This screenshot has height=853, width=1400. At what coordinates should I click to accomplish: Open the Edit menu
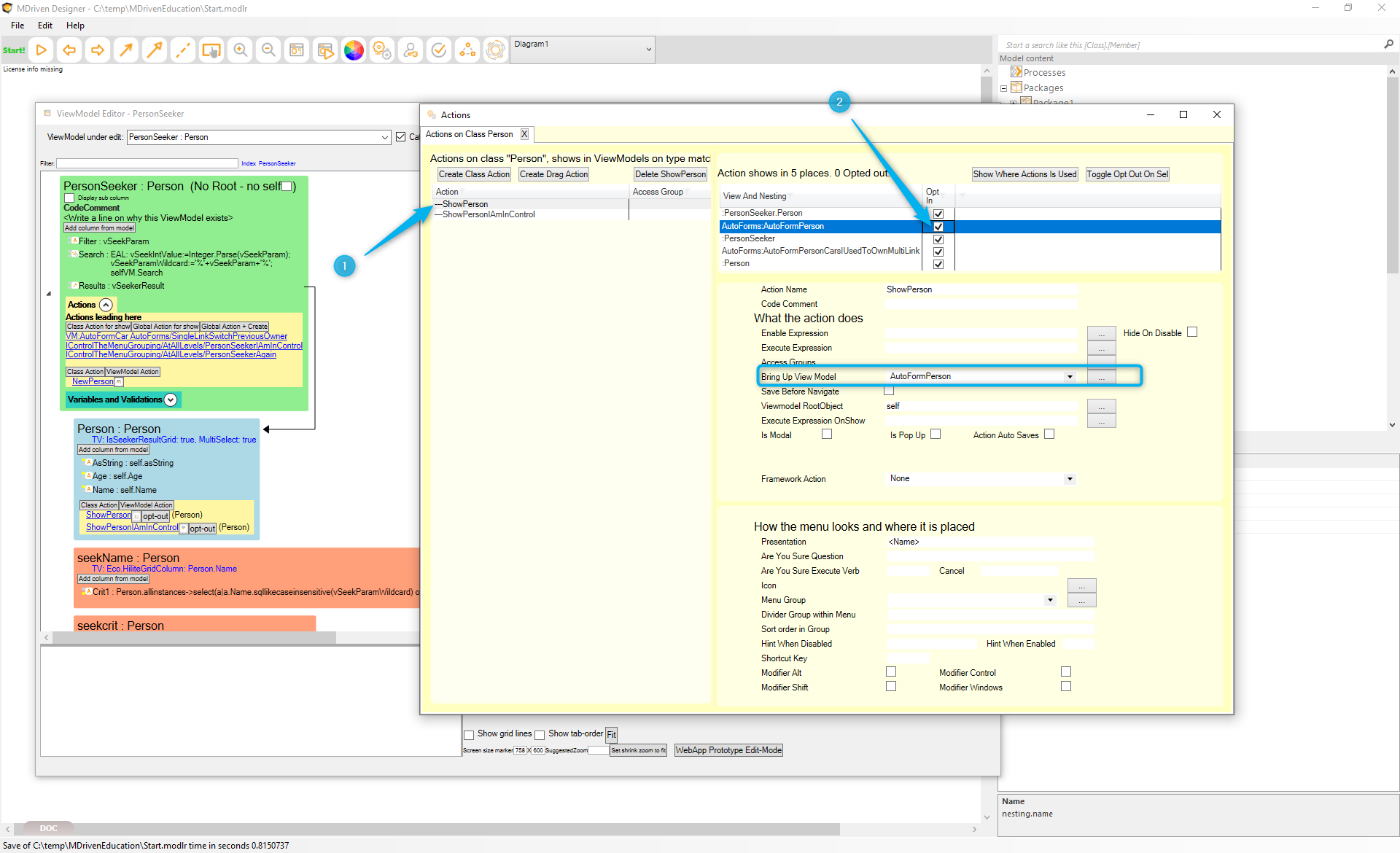click(45, 26)
